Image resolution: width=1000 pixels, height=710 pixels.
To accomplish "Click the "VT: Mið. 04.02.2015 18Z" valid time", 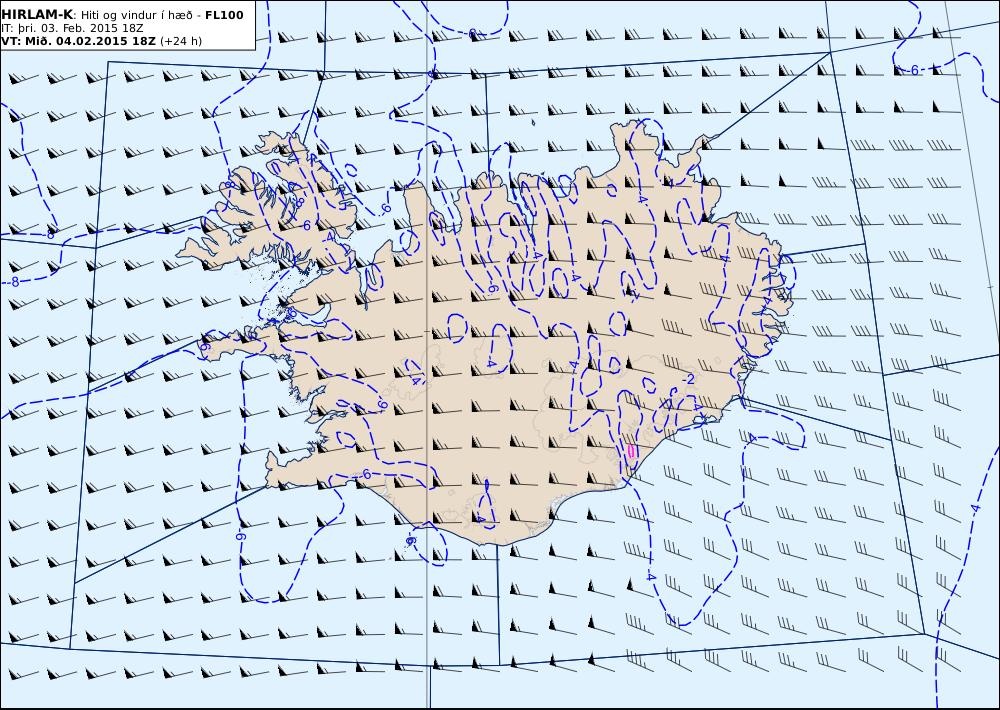I will pos(79,41).
